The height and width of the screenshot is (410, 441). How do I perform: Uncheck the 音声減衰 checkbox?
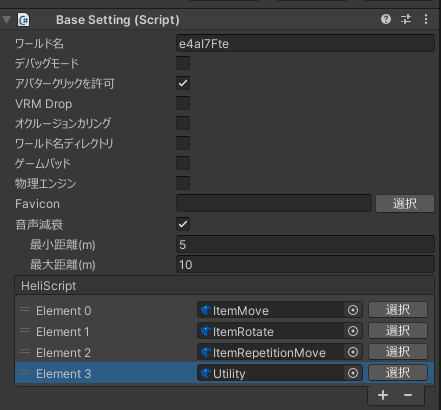(183, 224)
